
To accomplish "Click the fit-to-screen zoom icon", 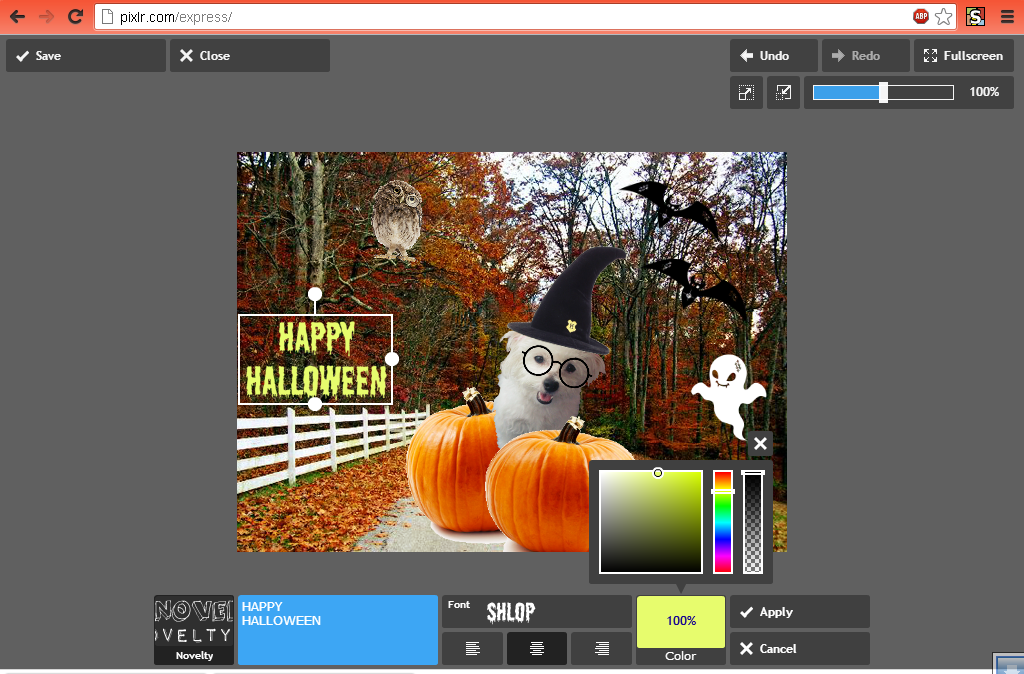I will coord(746,92).
